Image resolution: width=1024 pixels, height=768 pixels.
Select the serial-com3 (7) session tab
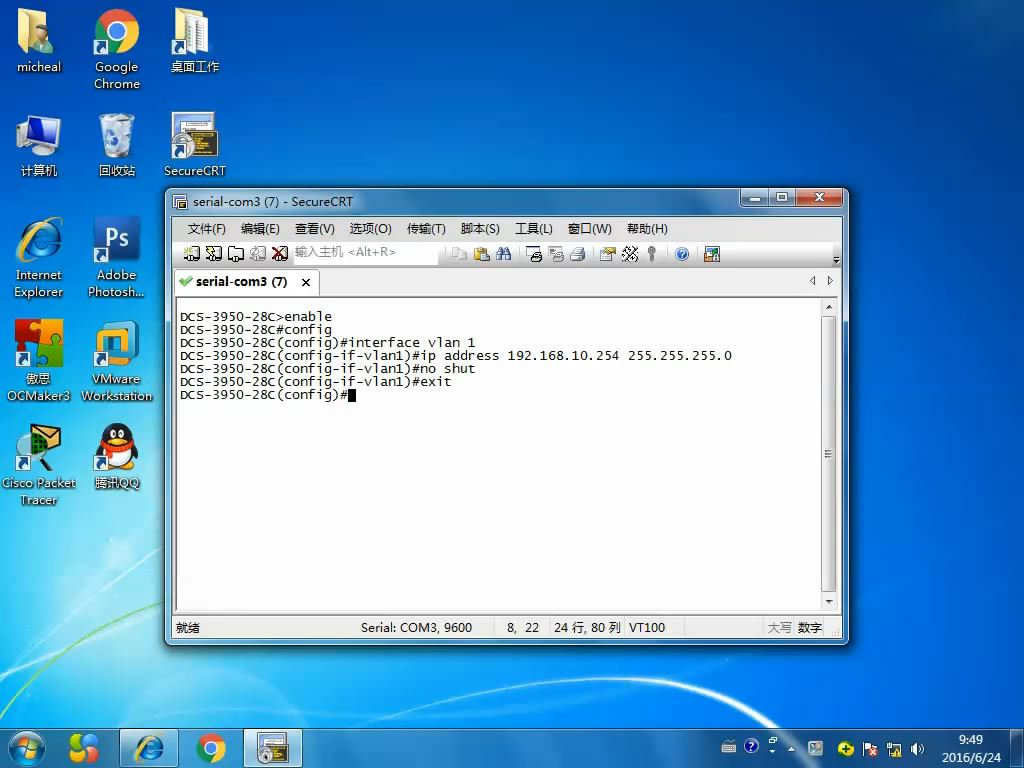(x=242, y=281)
